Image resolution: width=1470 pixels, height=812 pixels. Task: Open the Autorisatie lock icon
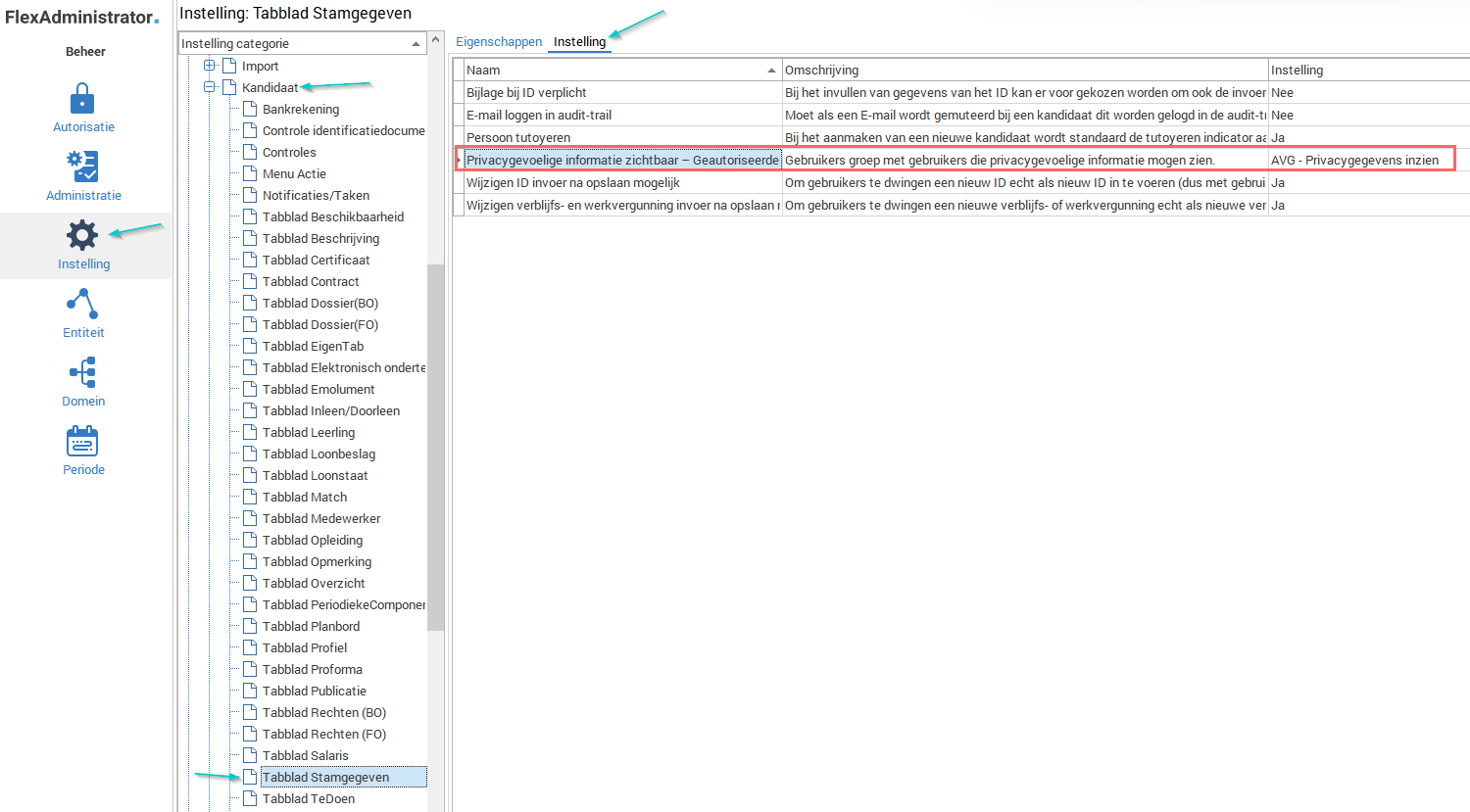pyautogui.click(x=83, y=100)
